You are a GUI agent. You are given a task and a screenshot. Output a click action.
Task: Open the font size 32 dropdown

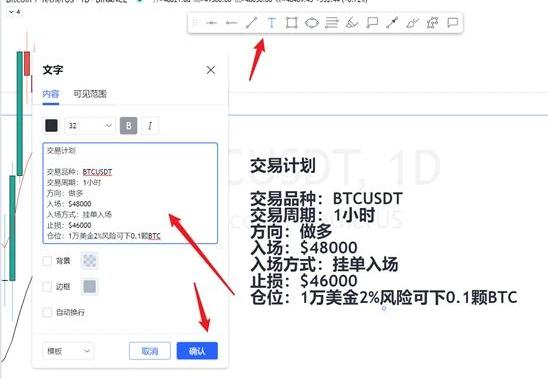90,126
